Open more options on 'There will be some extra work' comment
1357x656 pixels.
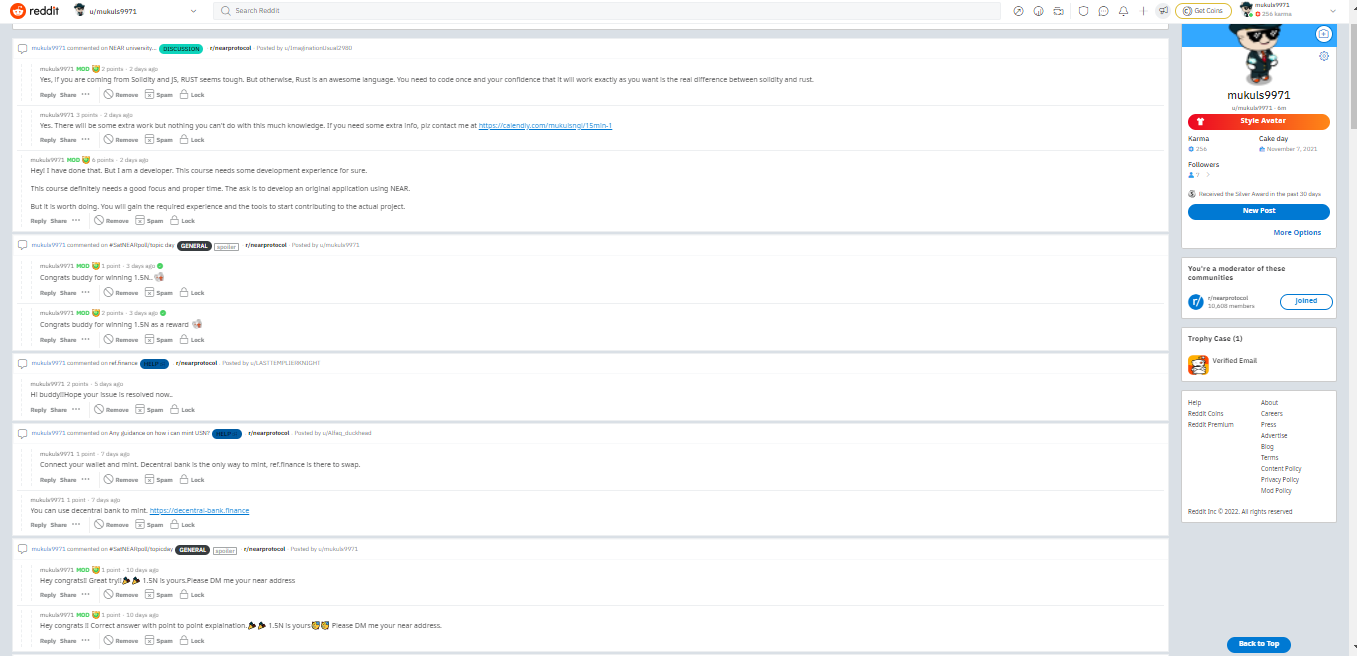[x=86, y=140]
